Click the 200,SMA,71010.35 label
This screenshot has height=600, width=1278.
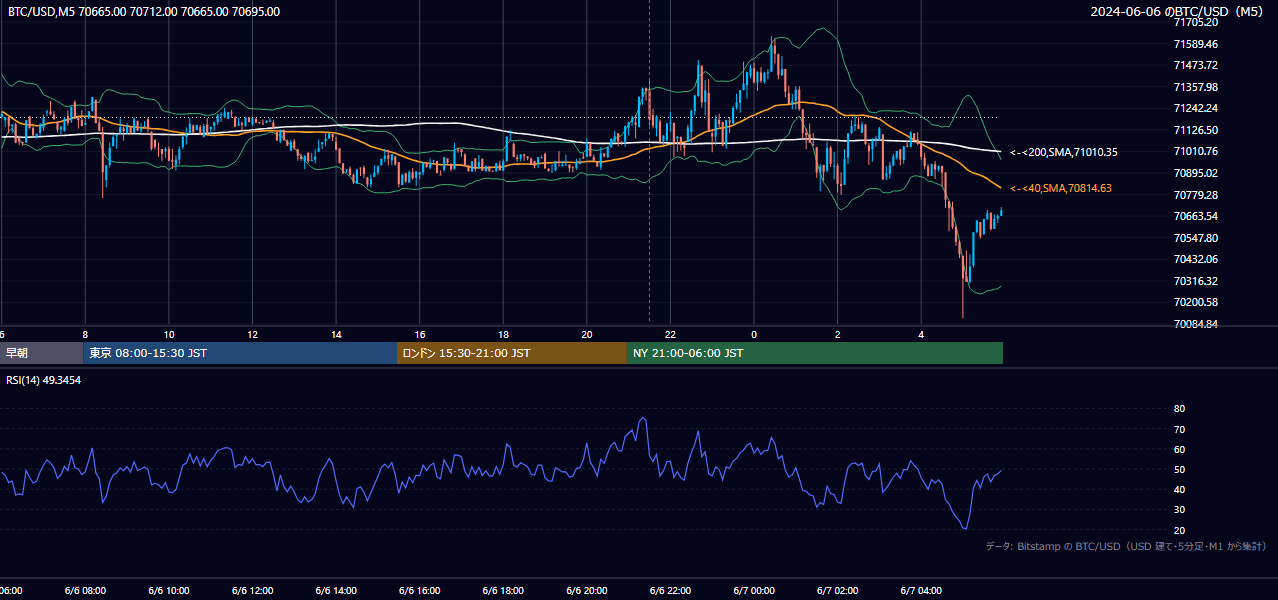[x=1063, y=152]
